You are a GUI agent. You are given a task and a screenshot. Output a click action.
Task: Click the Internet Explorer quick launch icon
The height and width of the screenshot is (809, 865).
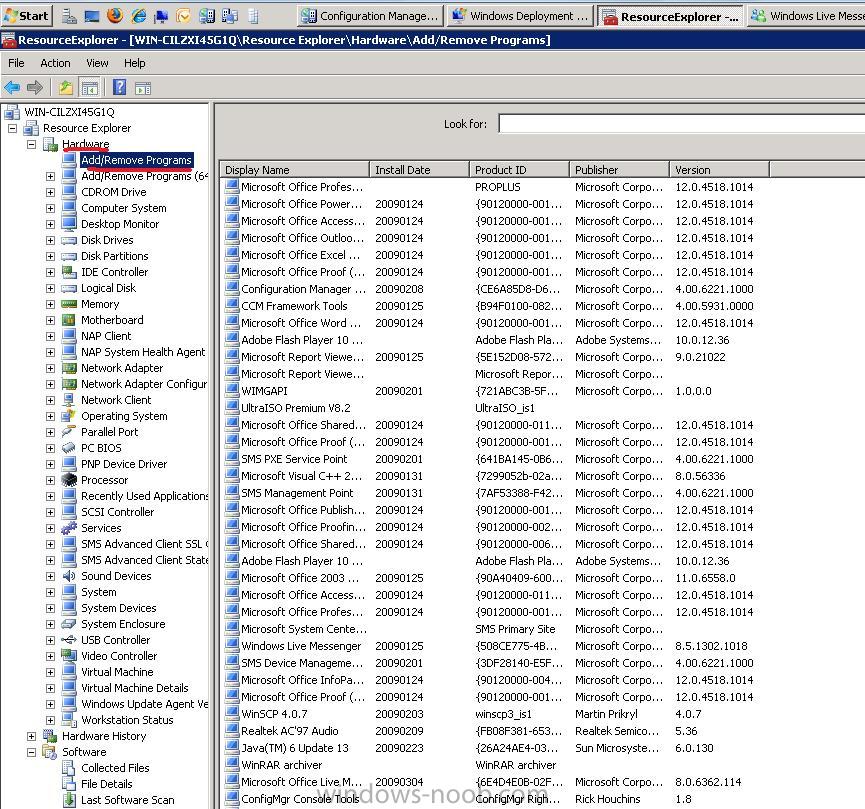click(x=138, y=15)
